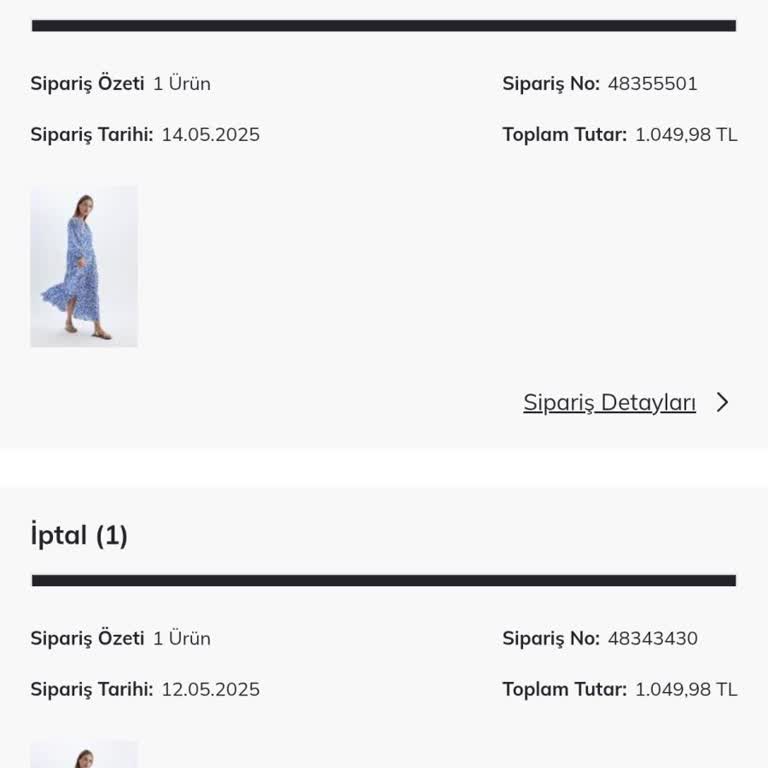Click the 1 Ürün count of order 48355501
Image resolution: width=768 pixels, height=768 pixels.
(182, 84)
